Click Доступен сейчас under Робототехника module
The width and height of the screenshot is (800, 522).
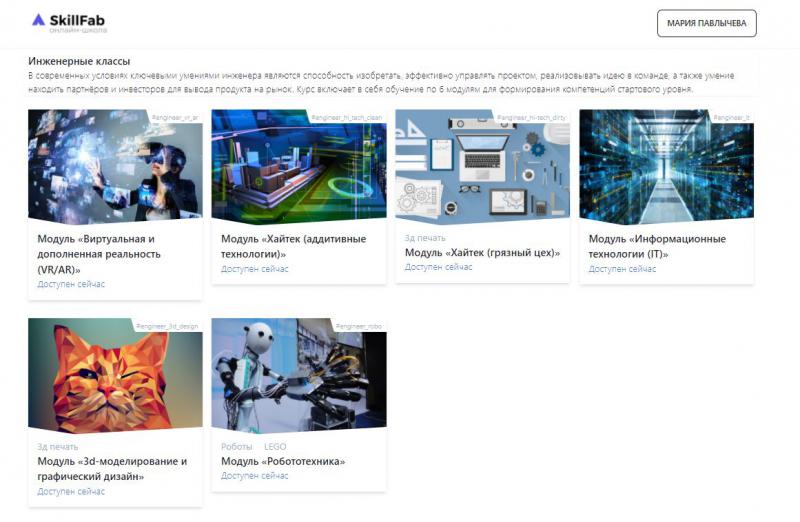click(255, 476)
